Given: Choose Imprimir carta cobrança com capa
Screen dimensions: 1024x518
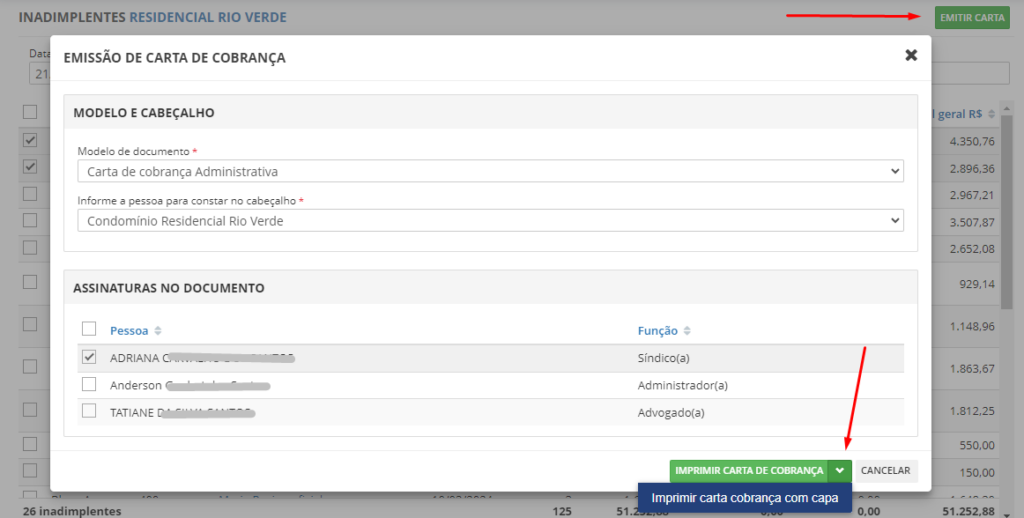Looking at the screenshot, I should (744, 498).
